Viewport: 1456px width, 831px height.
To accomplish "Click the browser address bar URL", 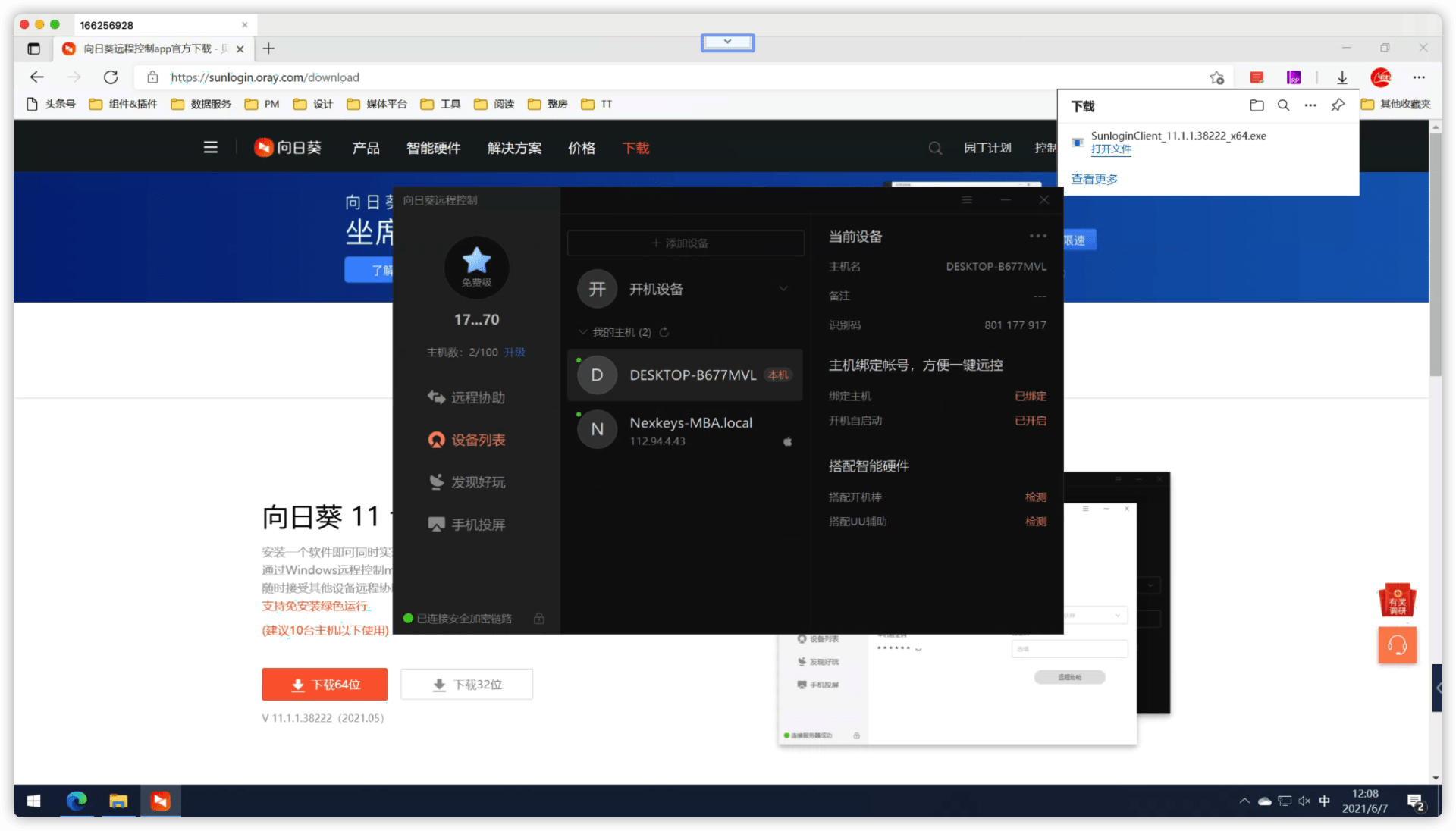I will (265, 77).
